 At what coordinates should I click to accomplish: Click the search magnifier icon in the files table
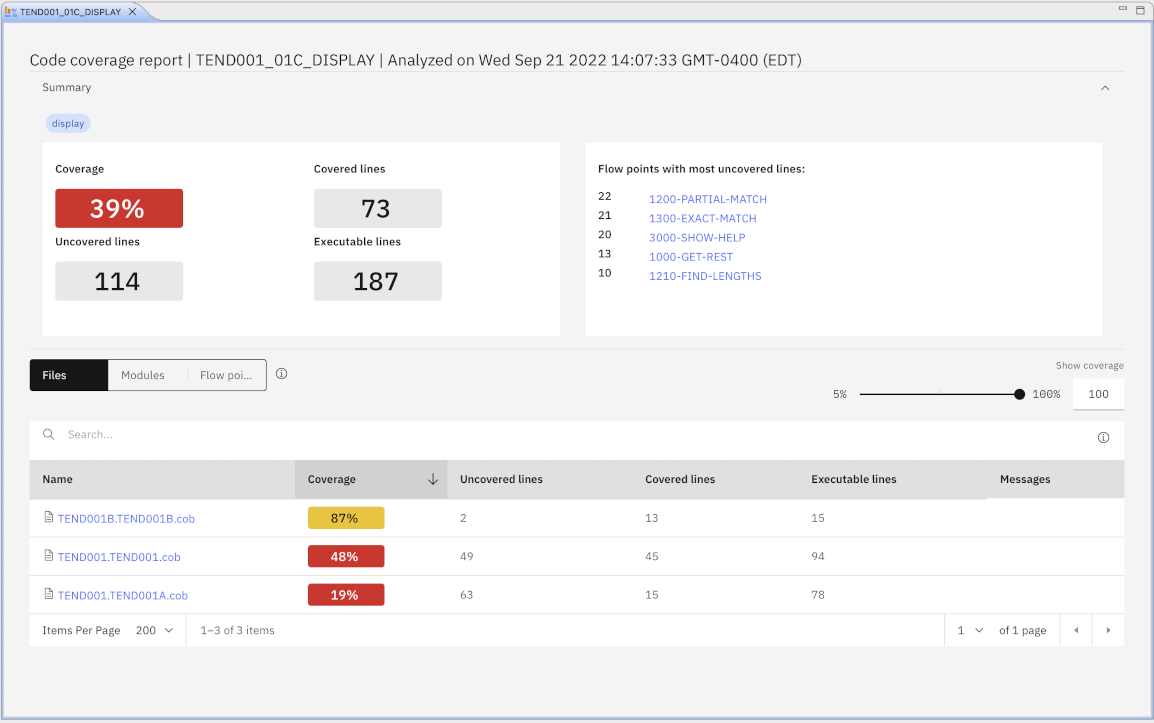[x=48, y=434]
